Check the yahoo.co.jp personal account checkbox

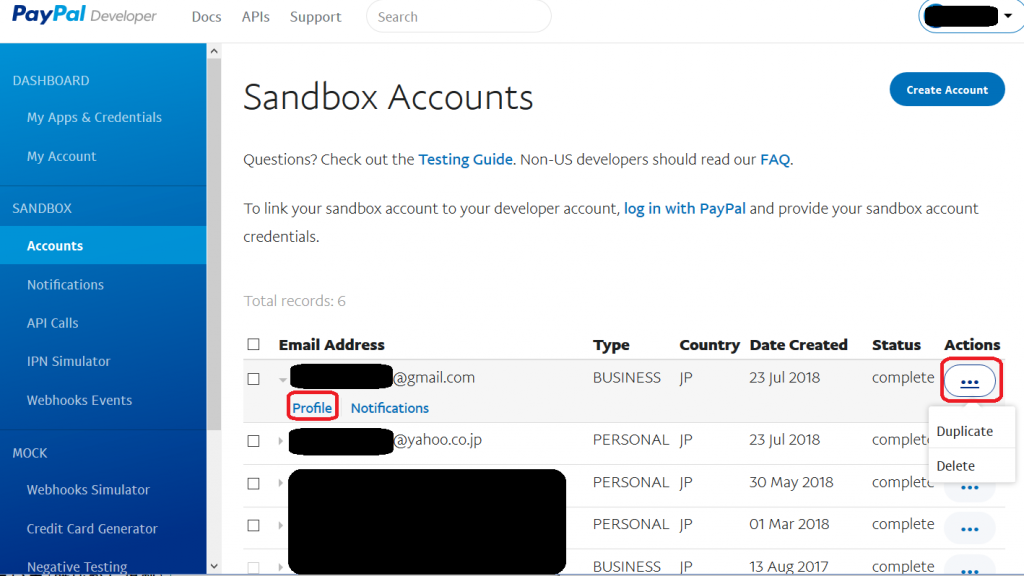pyautogui.click(x=254, y=441)
